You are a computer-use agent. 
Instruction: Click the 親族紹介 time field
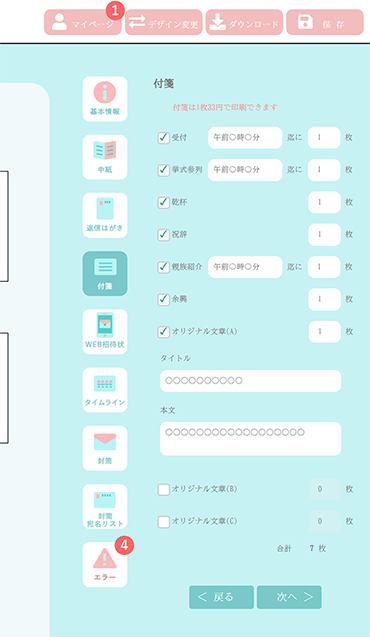click(x=245, y=267)
